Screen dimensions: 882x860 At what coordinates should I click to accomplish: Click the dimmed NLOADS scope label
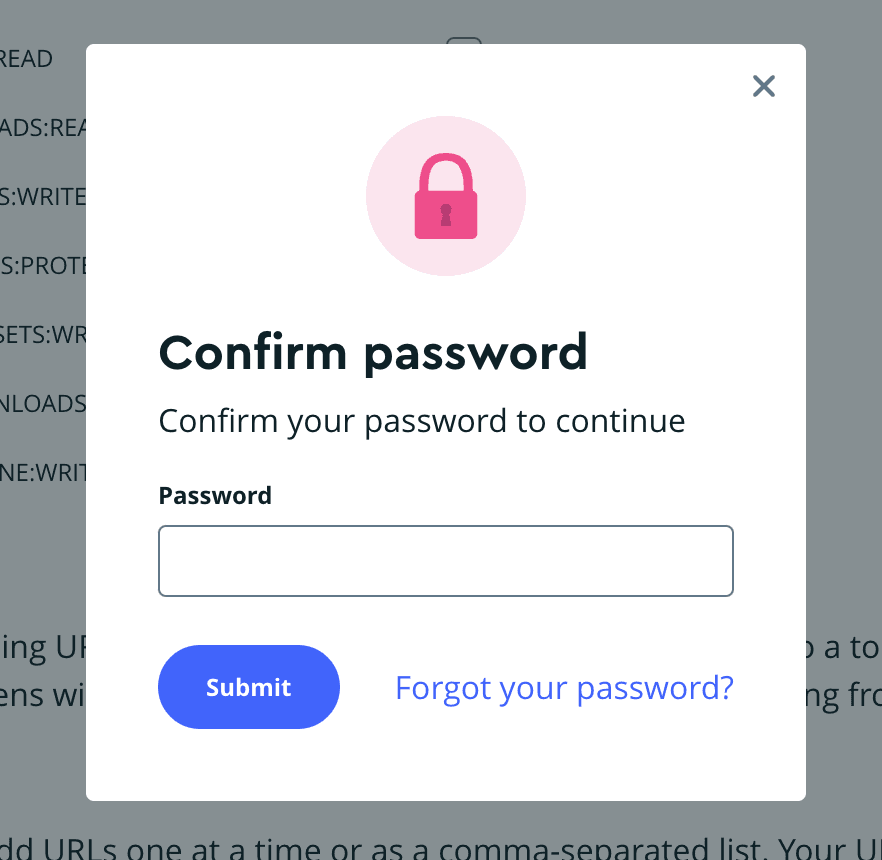coord(43,404)
